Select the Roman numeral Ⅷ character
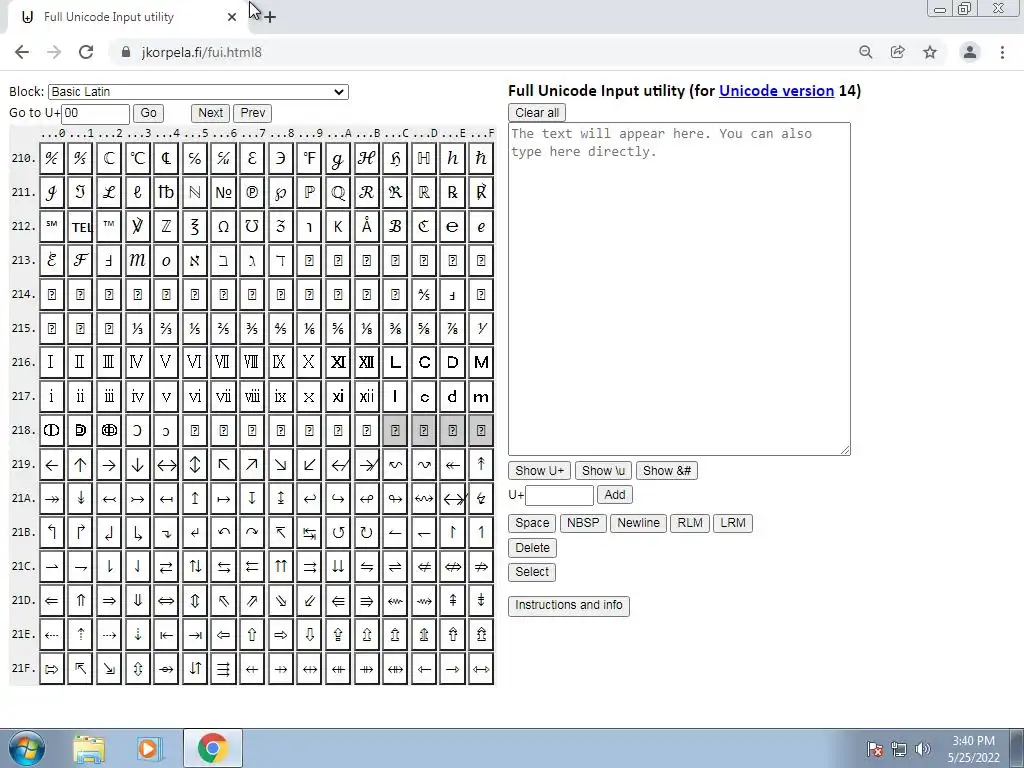The width and height of the screenshot is (1024, 768). 252,362
